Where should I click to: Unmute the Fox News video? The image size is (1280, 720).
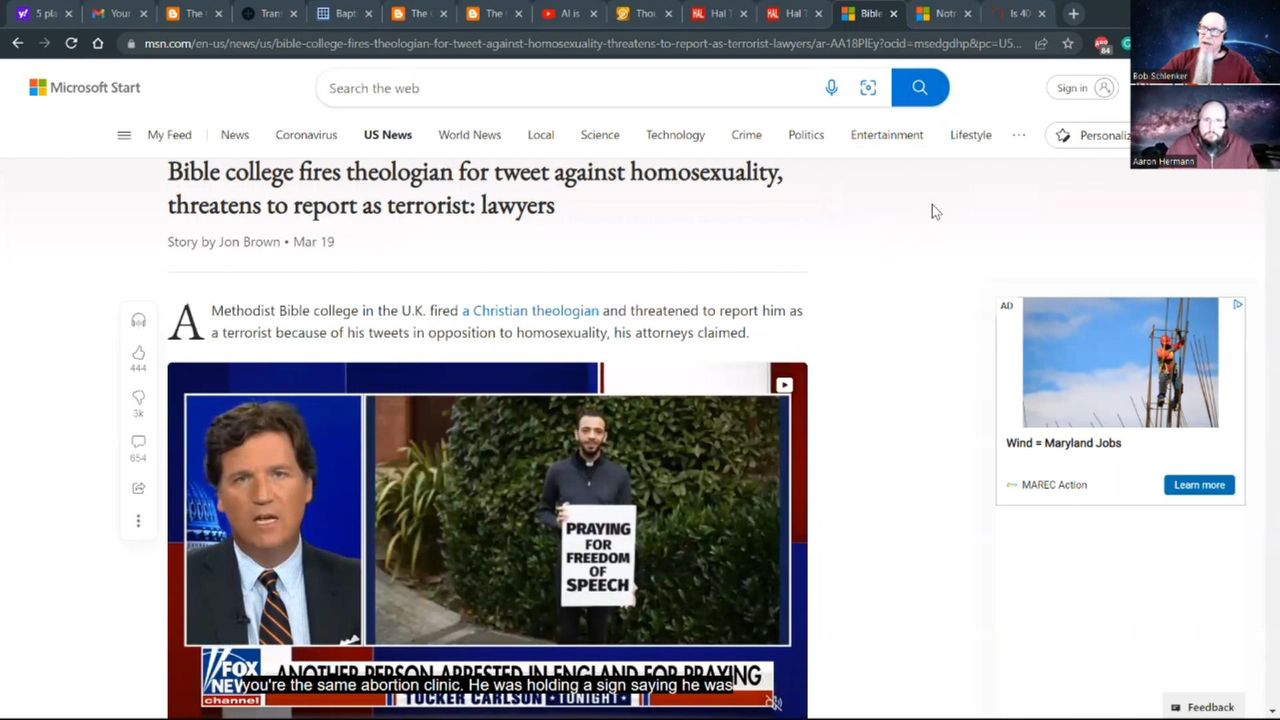pyautogui.click(x=774, y=703)
